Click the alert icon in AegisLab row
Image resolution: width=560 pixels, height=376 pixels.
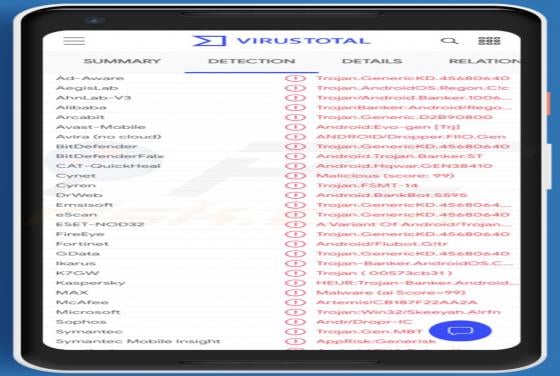pyautogui.click(x=295, y=88)
